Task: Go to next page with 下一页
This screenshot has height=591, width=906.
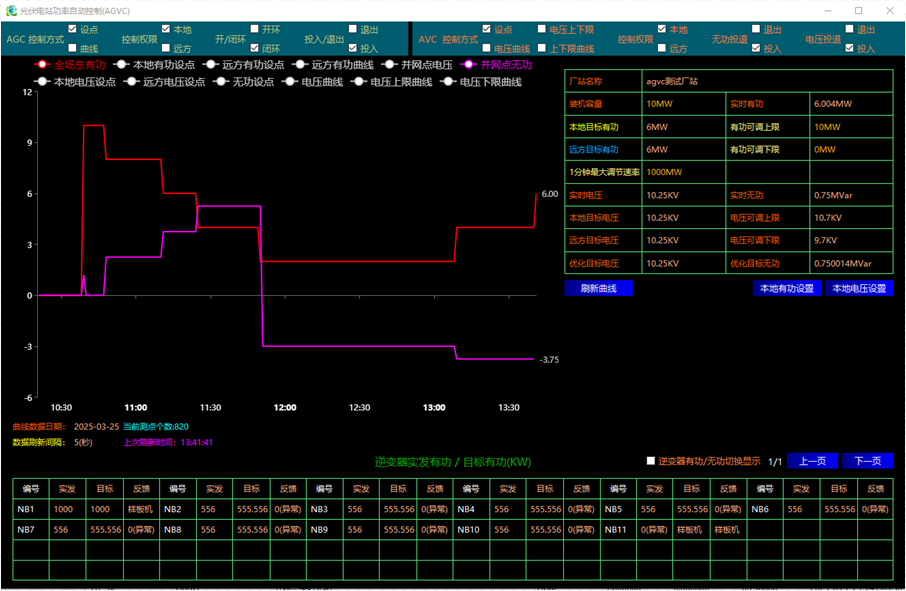Action: pos(866,461)
